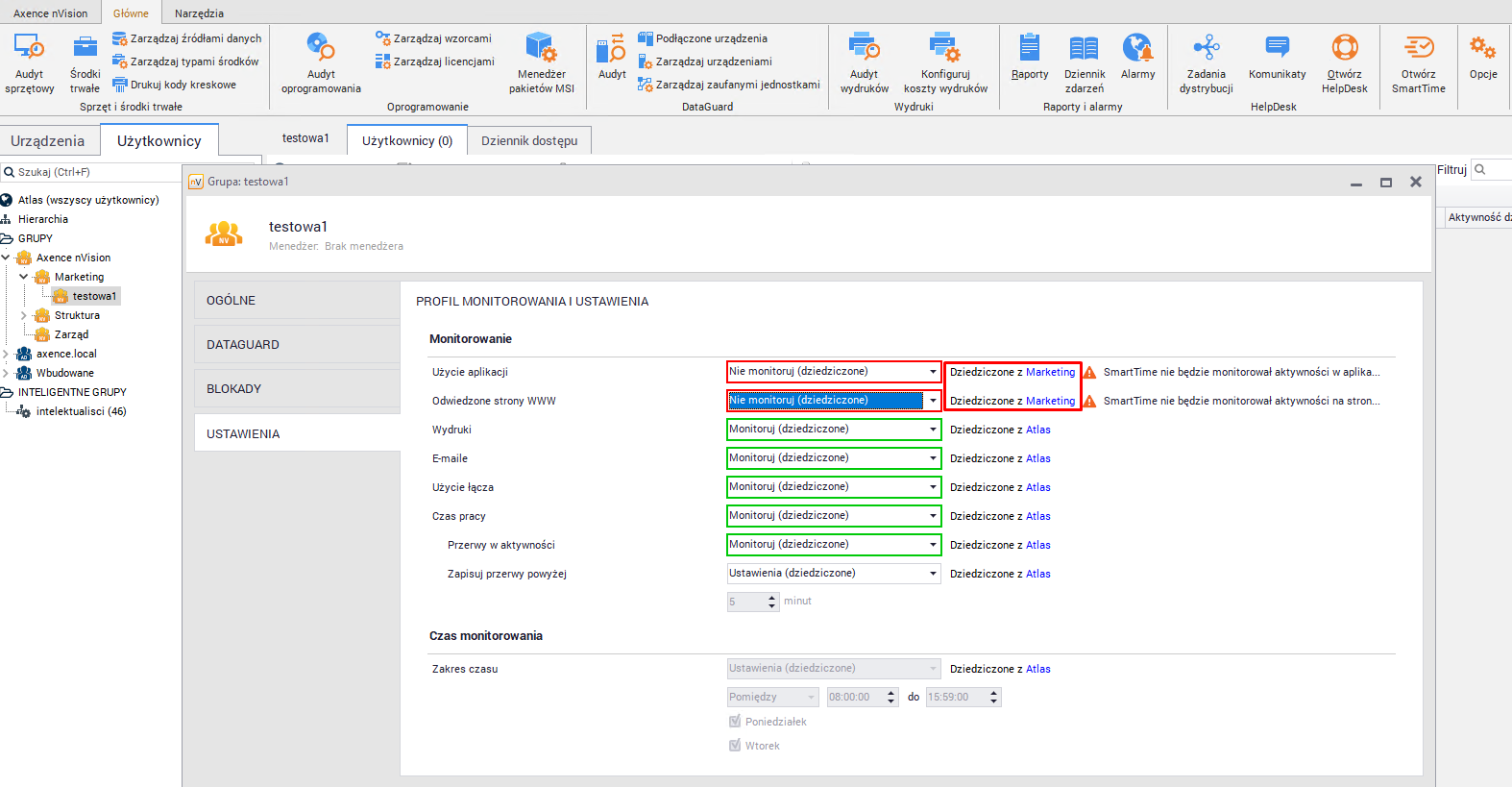The height and width of the screenshot is (787, 1512).
Task: Click the Otwórz SmartTime icon
Action: pyautogui.click(x=1418, y=48)
